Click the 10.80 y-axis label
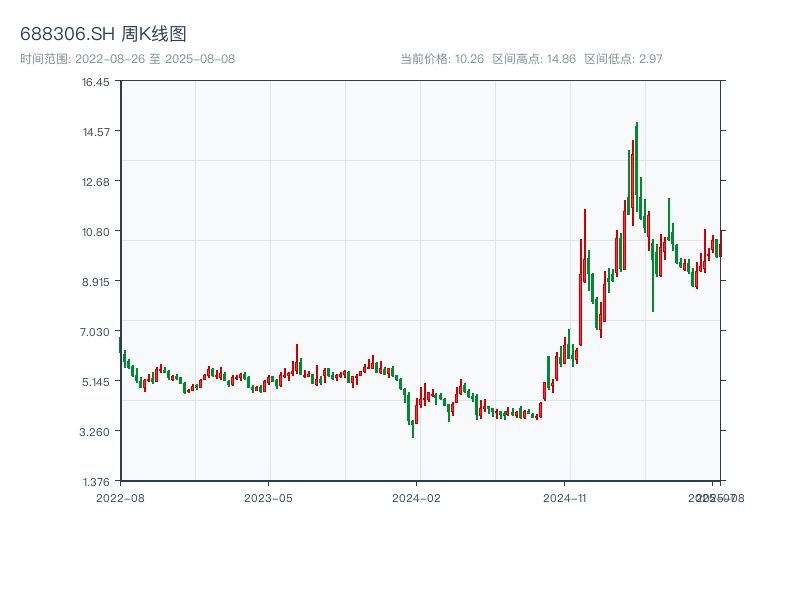This screenshot has height=600, width=800. click(96, 232)
